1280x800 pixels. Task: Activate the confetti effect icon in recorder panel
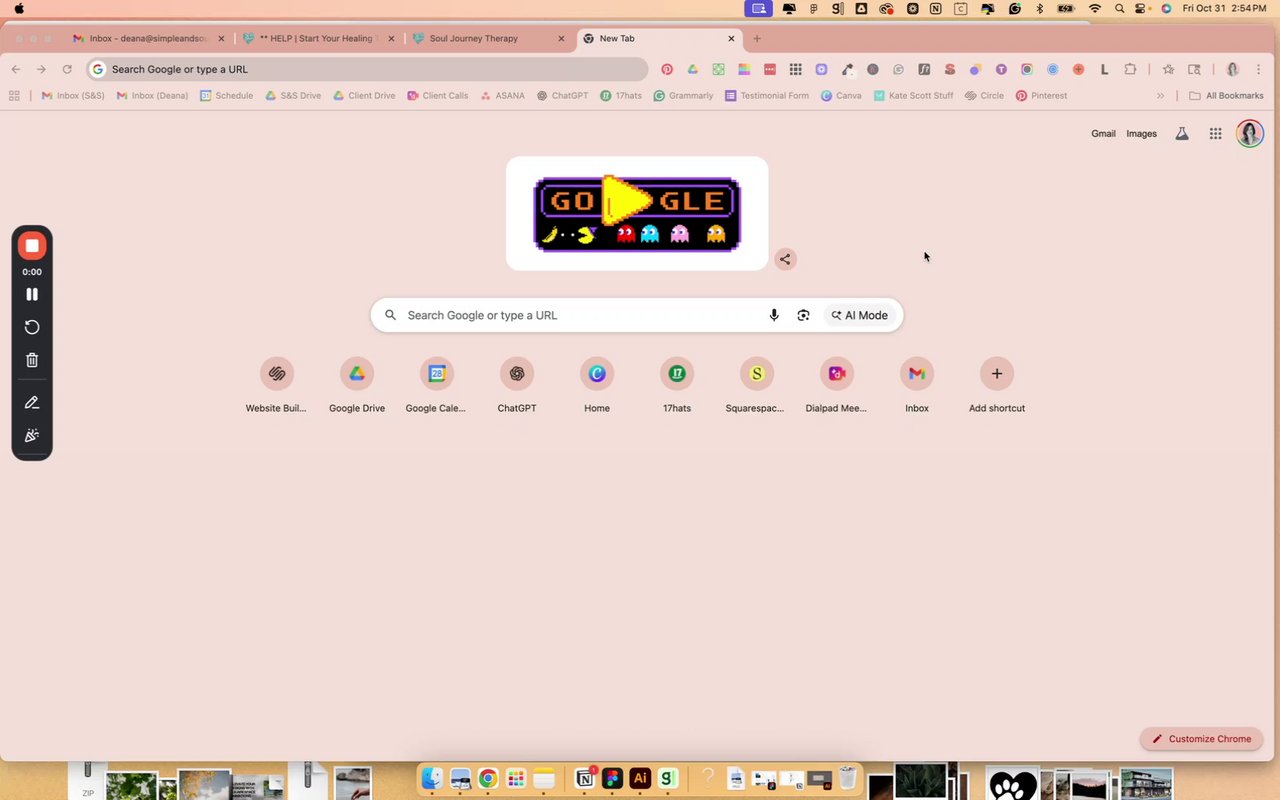32,435
